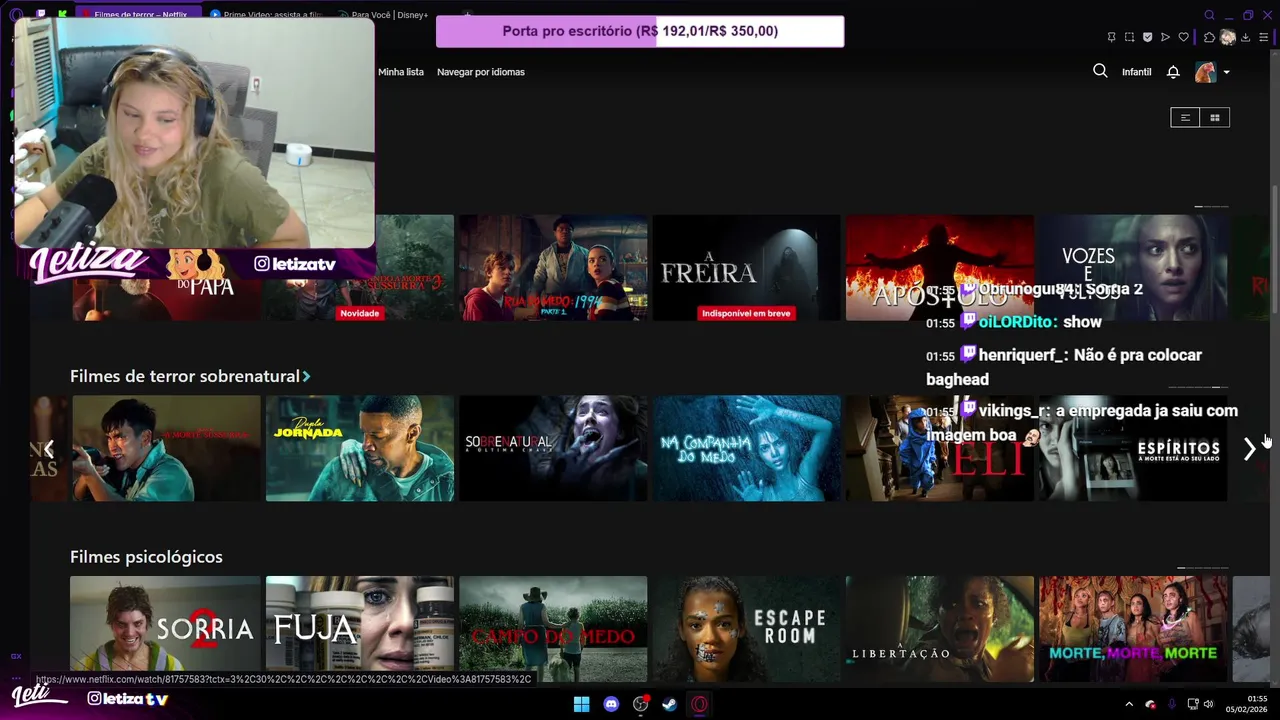Viewport: 1280px width, 720px height.
Task: Open Discord from the taskbar
Action: 611,704
